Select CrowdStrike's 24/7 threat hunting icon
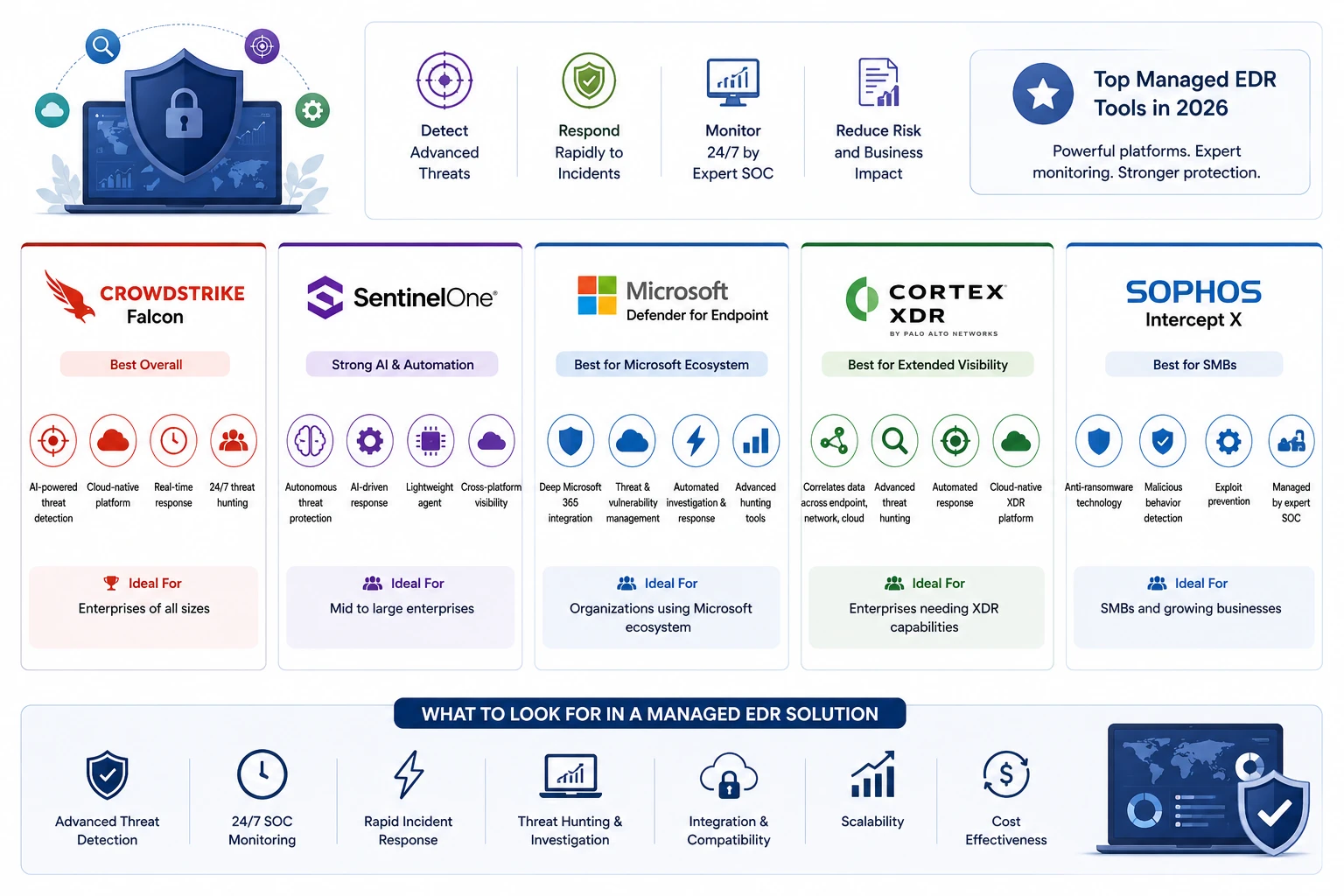The height and width of the screenshot is (896, 1344). [x=233, y=440]
